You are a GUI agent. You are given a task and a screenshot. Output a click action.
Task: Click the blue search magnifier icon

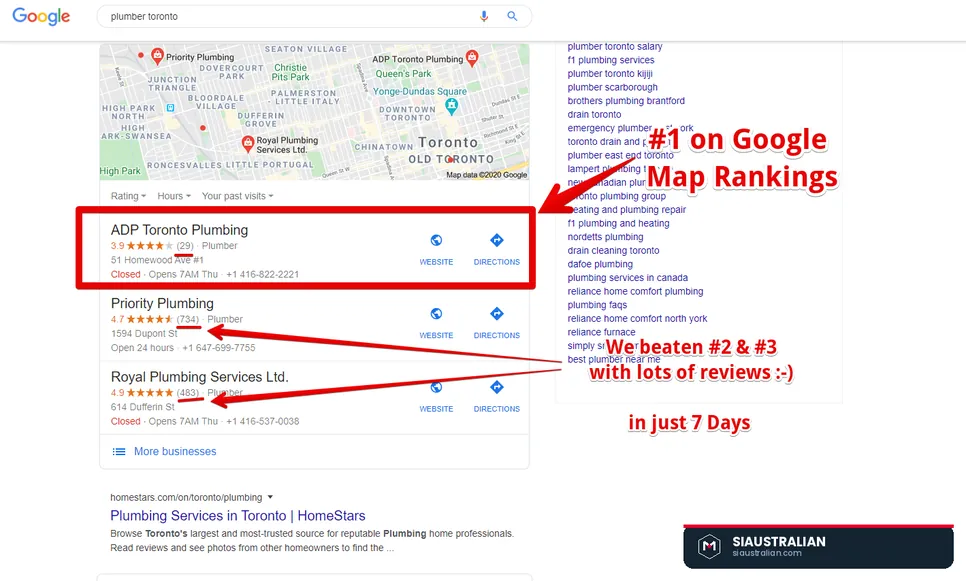512,17
